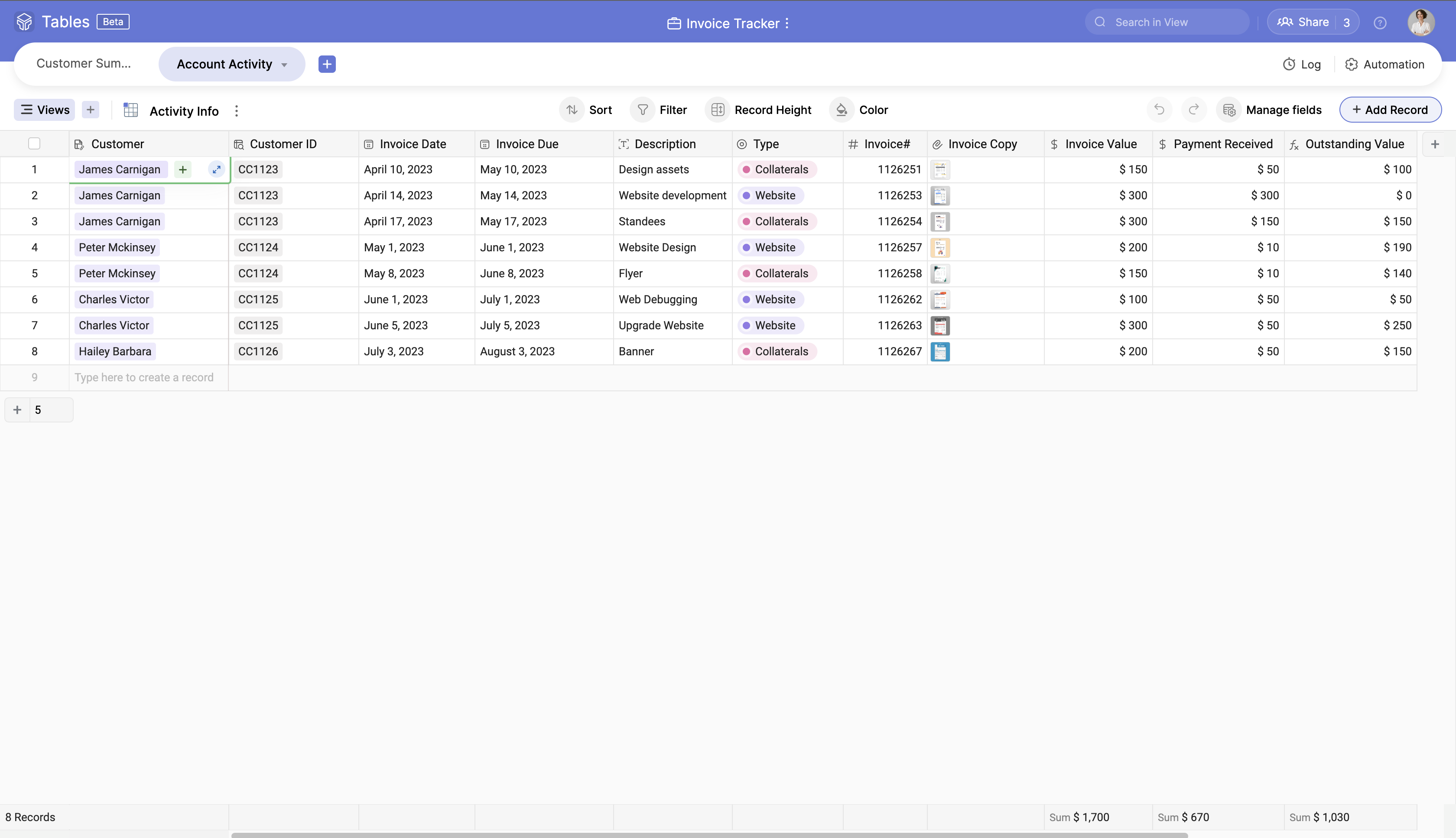Click the Invoice Date column header
The image size is (1456, 838).
click(x=417, y=144)
